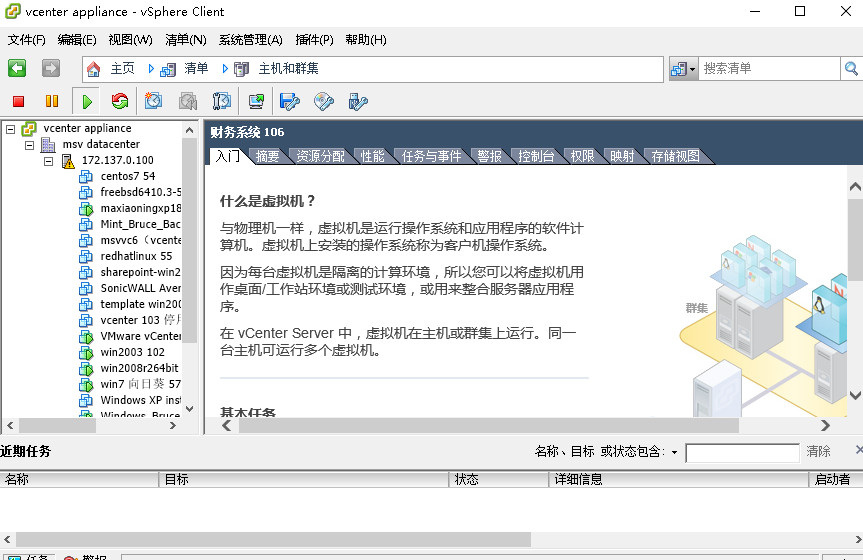
Task: Expand the breadcrumb arrow before 清单
Action: coord(151,69)
